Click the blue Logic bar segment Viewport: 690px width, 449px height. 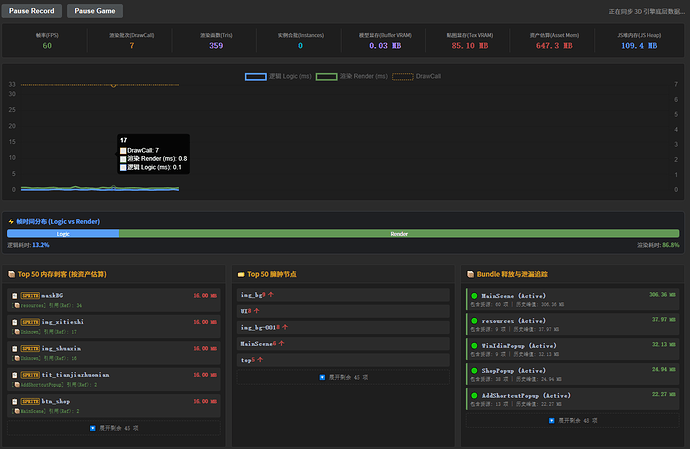point(63,234)
